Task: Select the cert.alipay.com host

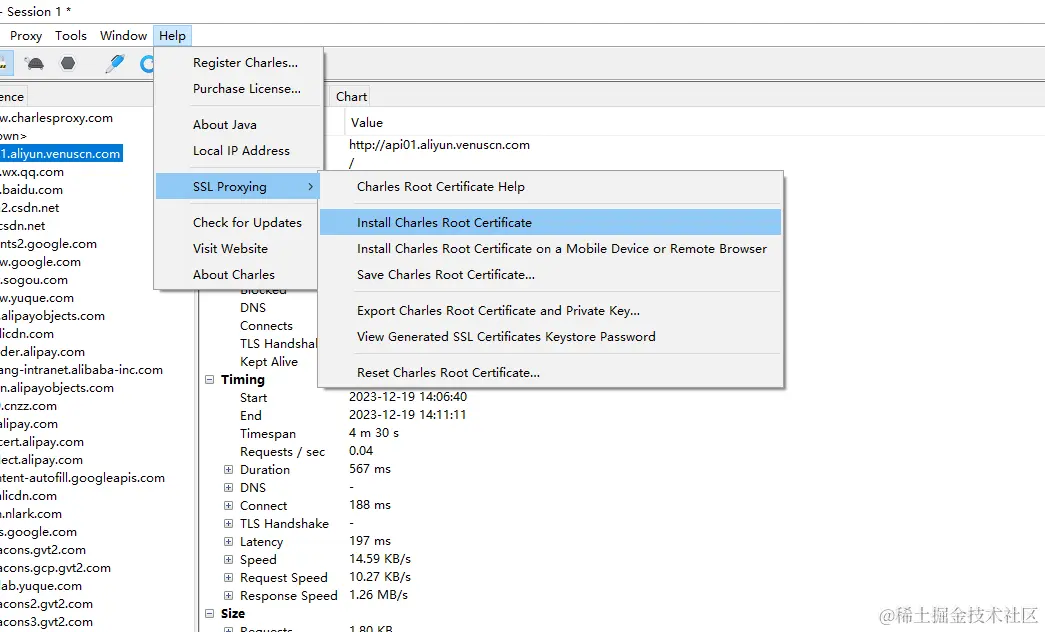Action: (x=42, y=442)
